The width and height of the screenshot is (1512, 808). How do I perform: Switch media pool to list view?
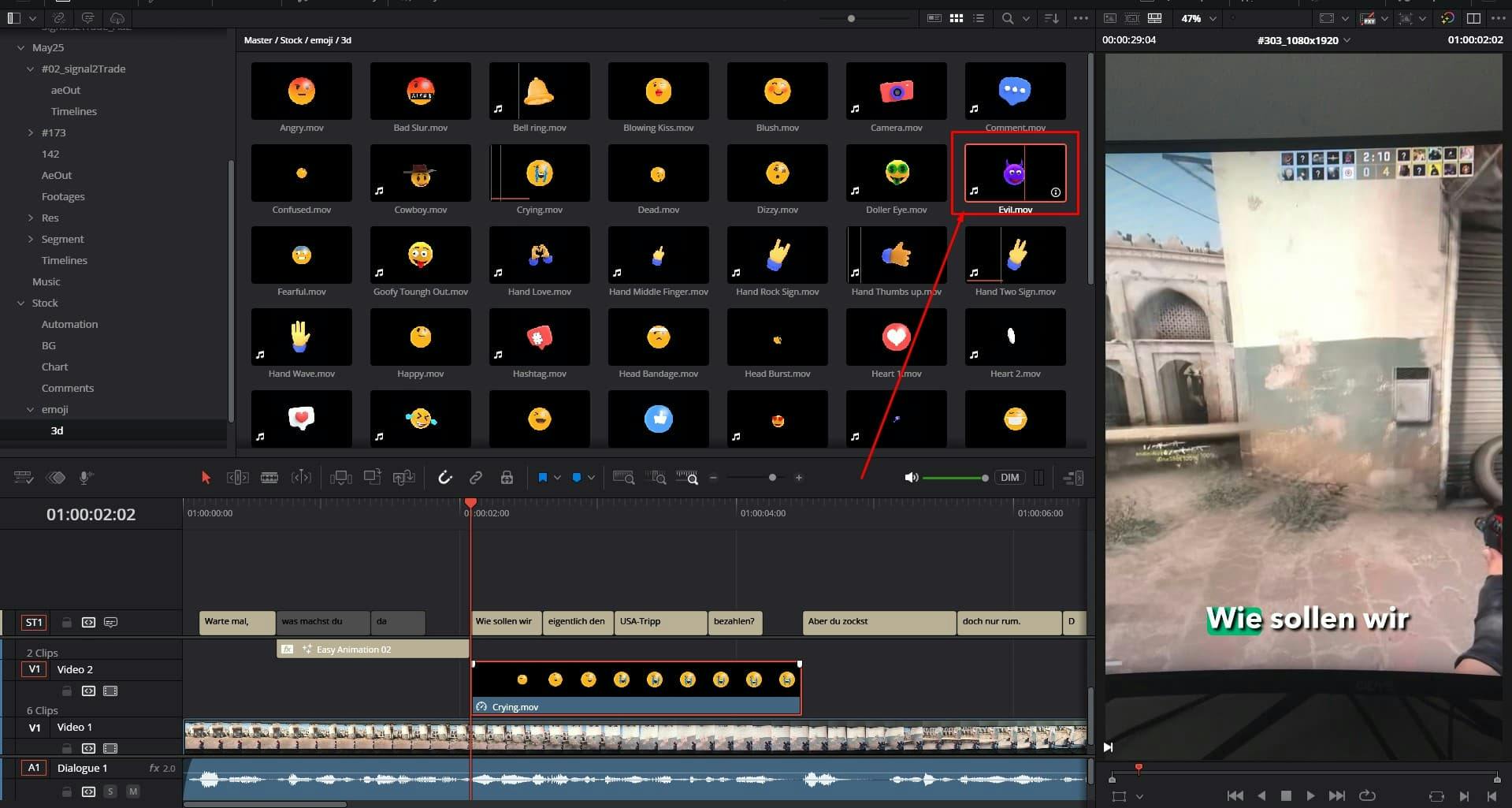[x=979, y=18]
